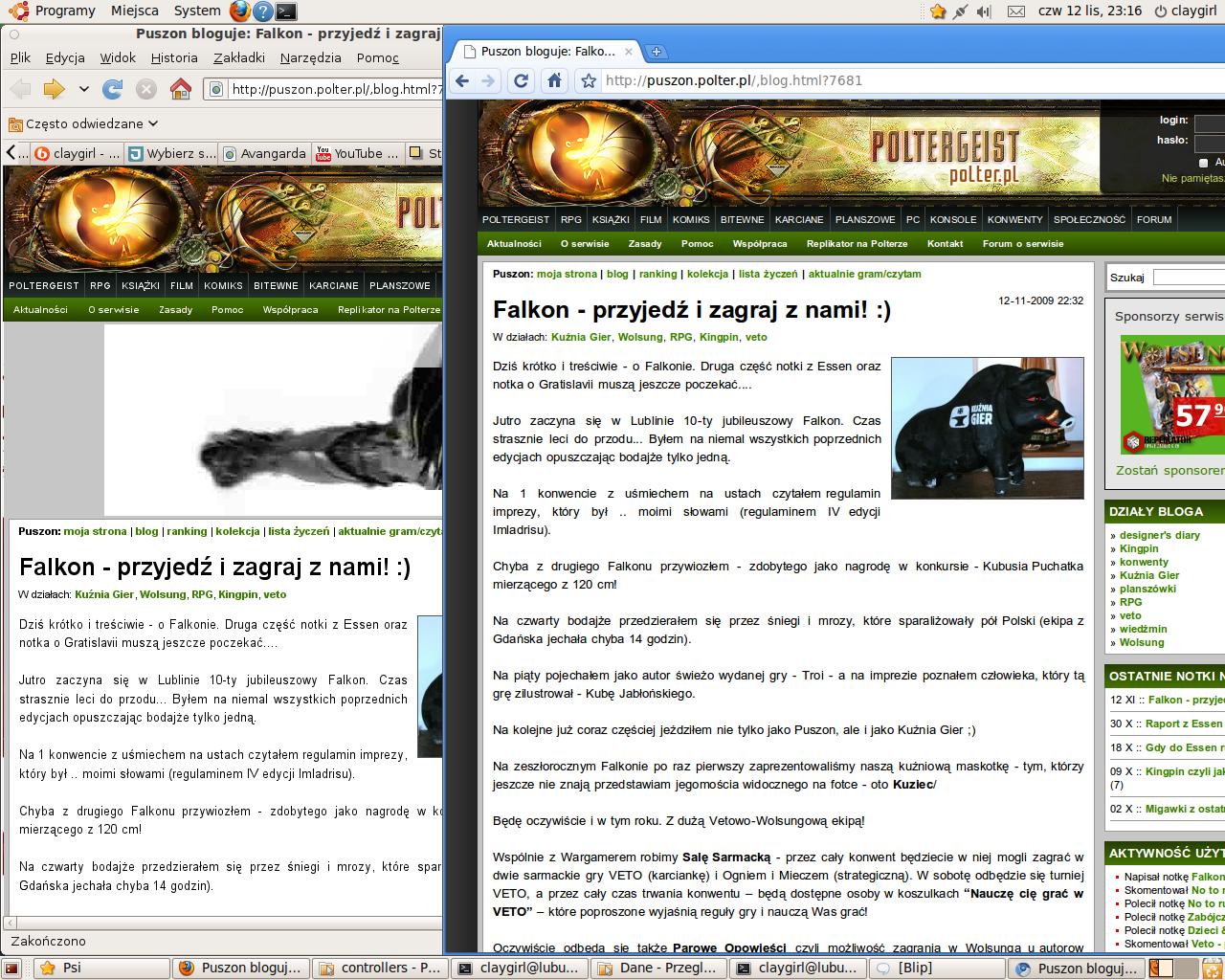The width and height of the screenshot is (1225, 980).
Task: Launch the terminal from top panel
Action: (285, 11)
